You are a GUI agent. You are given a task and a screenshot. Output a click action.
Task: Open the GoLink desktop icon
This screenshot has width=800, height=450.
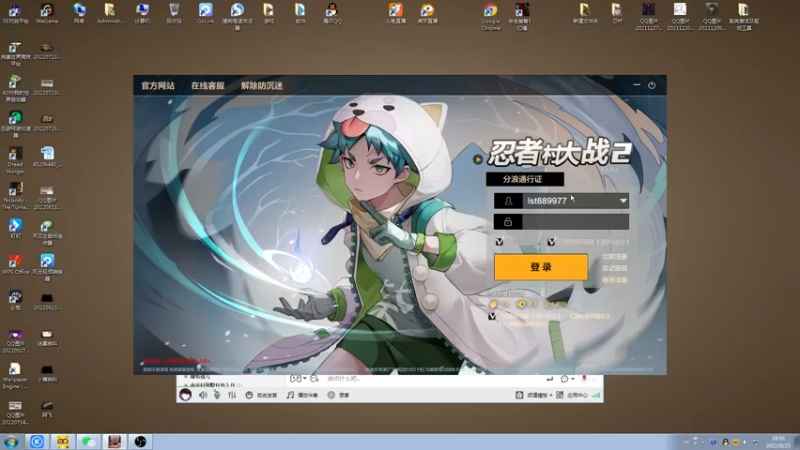[206, 13]
